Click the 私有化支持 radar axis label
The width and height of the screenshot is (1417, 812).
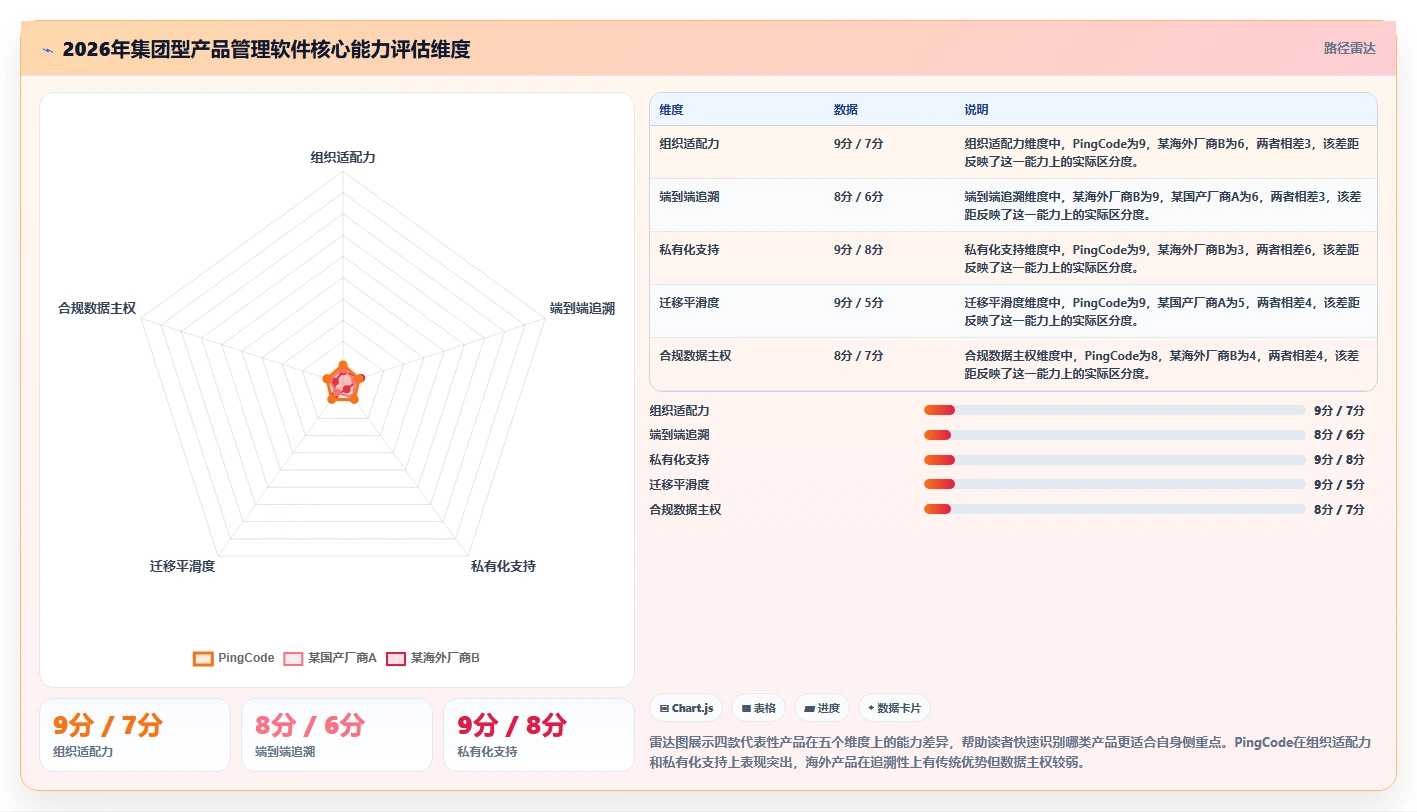pyautogui.click(x=503, y=566)
